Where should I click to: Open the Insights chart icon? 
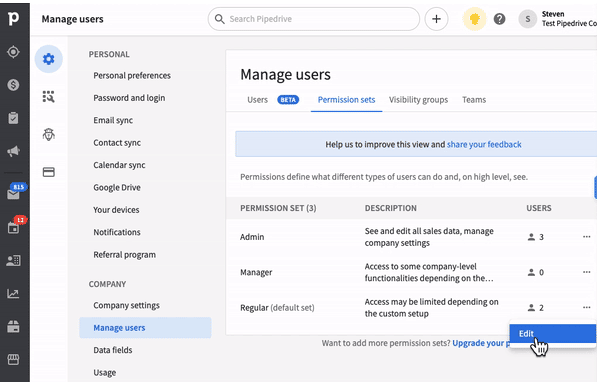point(13,294)
